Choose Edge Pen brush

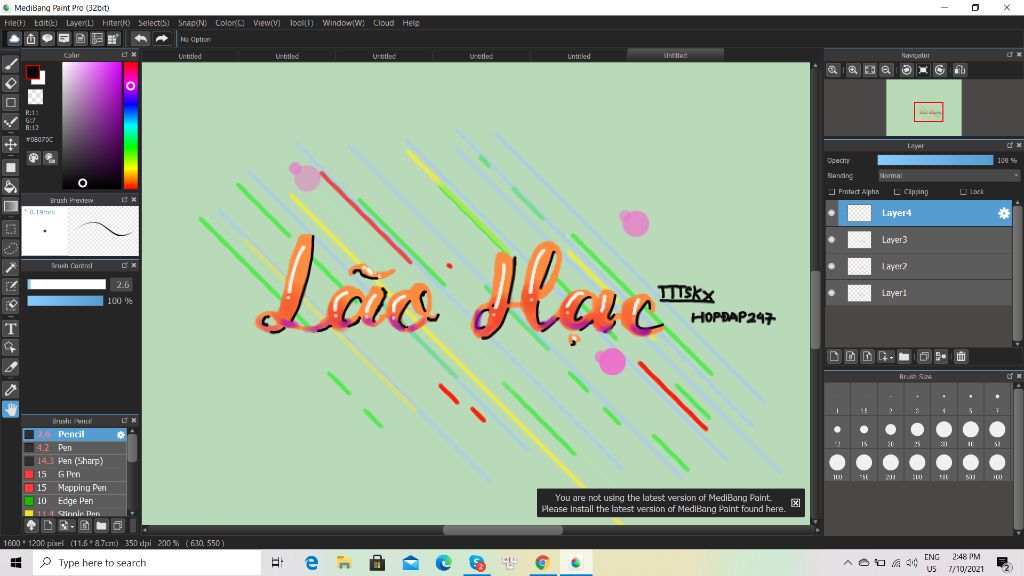coord(75,501)
